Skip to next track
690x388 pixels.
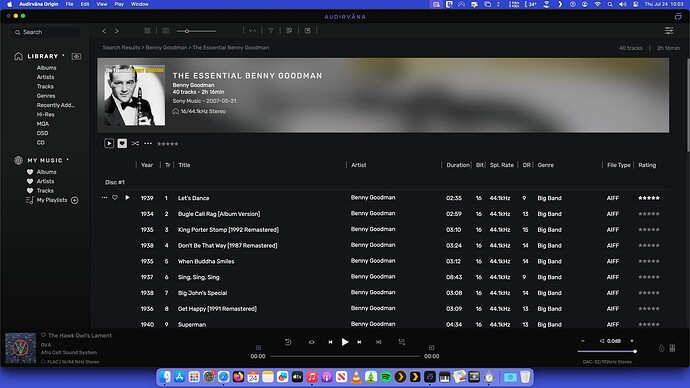point(359,342)
